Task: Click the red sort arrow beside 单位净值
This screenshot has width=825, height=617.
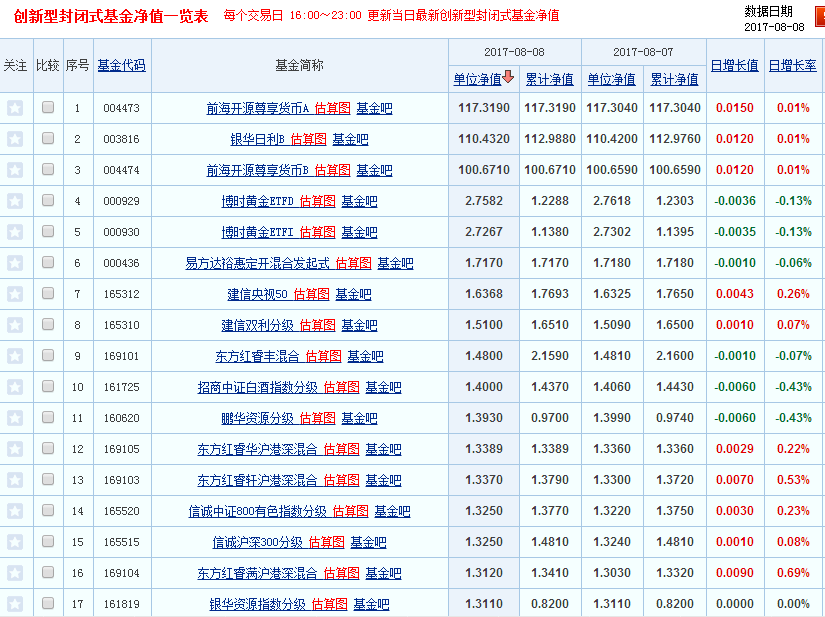Action: [508, 77]
